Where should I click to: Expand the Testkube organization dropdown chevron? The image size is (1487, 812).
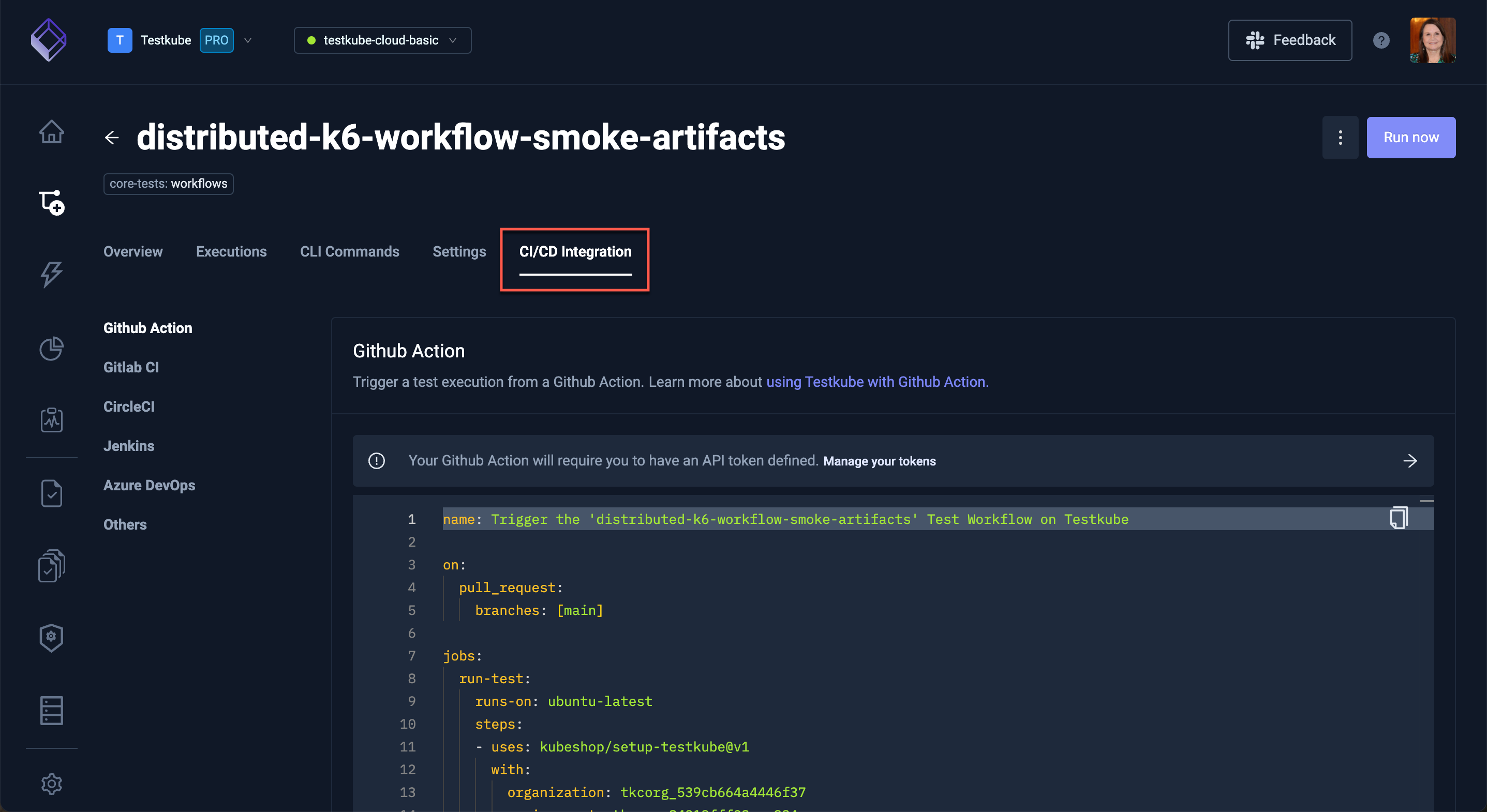248,40
